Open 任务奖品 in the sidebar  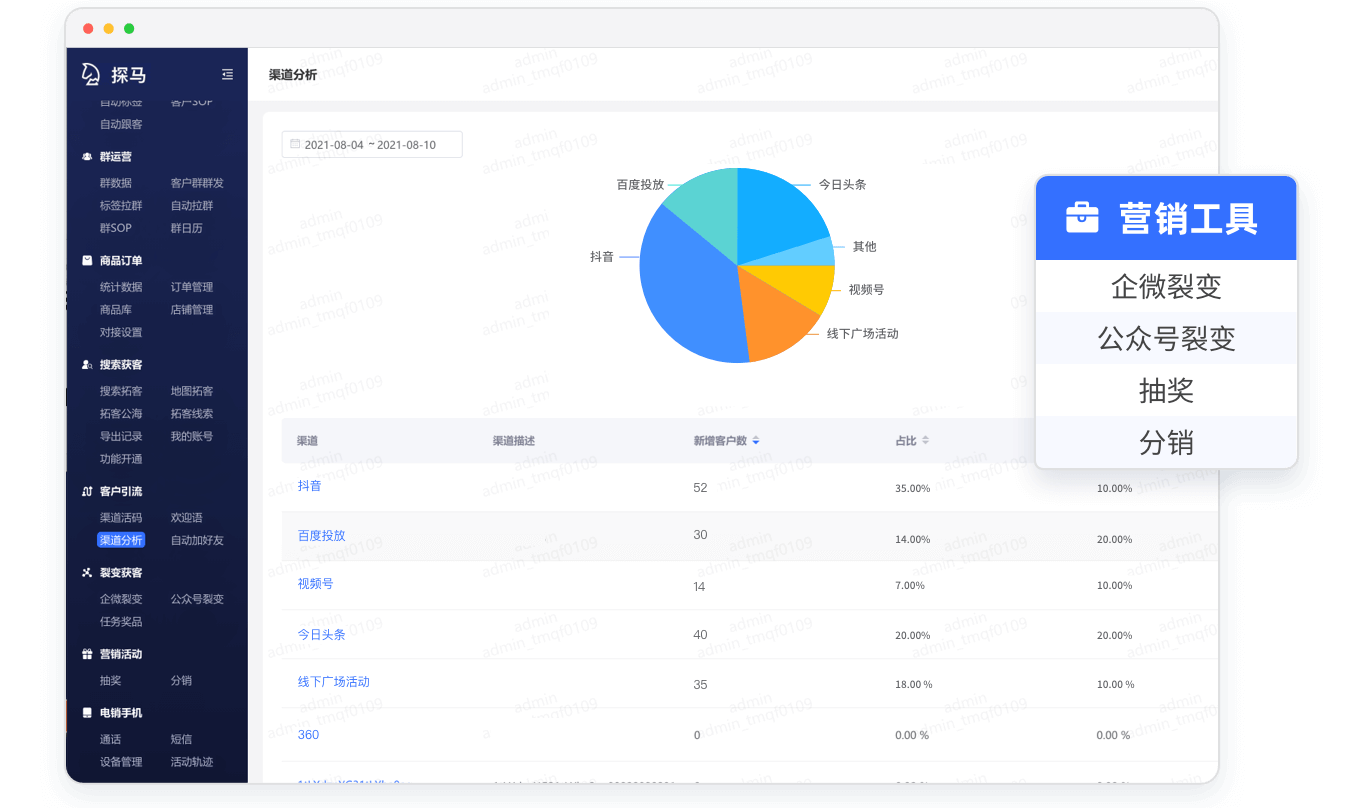coord(121,622)
